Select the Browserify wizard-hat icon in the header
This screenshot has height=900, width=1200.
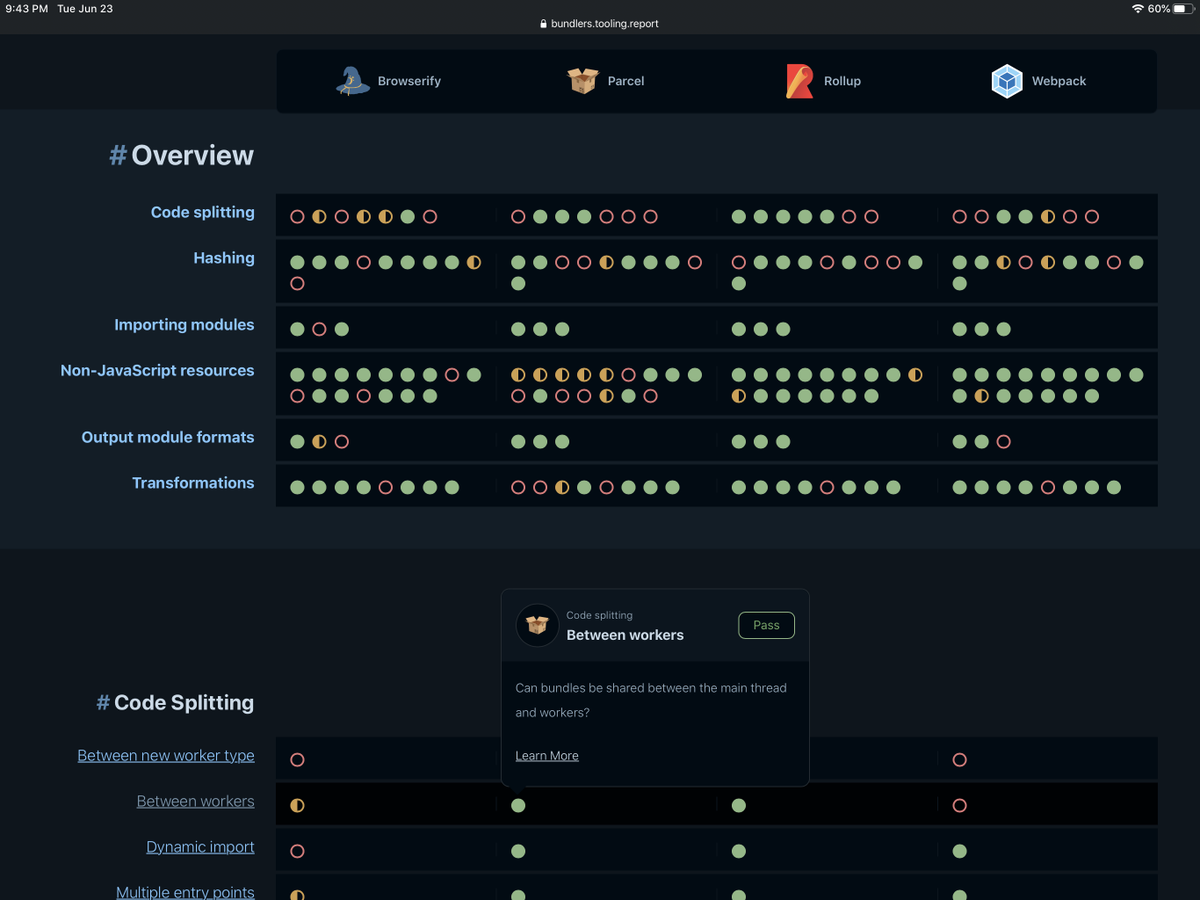(x=351, y=80)
